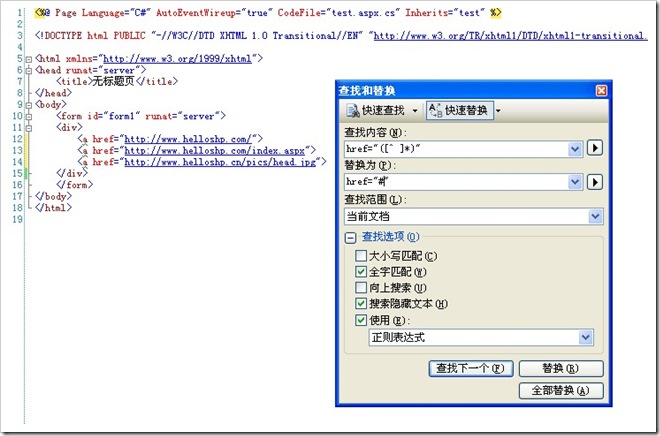Click the xhtml1-transitional DTD link

click(511, 36)
